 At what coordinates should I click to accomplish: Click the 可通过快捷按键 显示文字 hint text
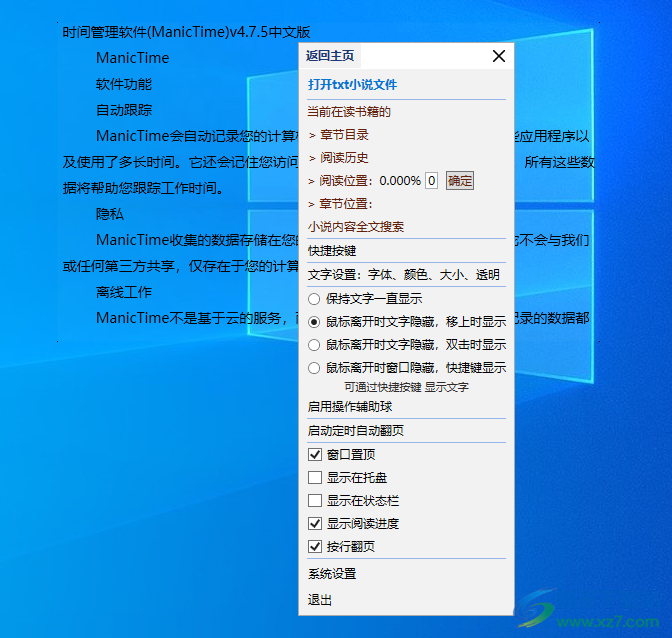[x=406, y=387]
